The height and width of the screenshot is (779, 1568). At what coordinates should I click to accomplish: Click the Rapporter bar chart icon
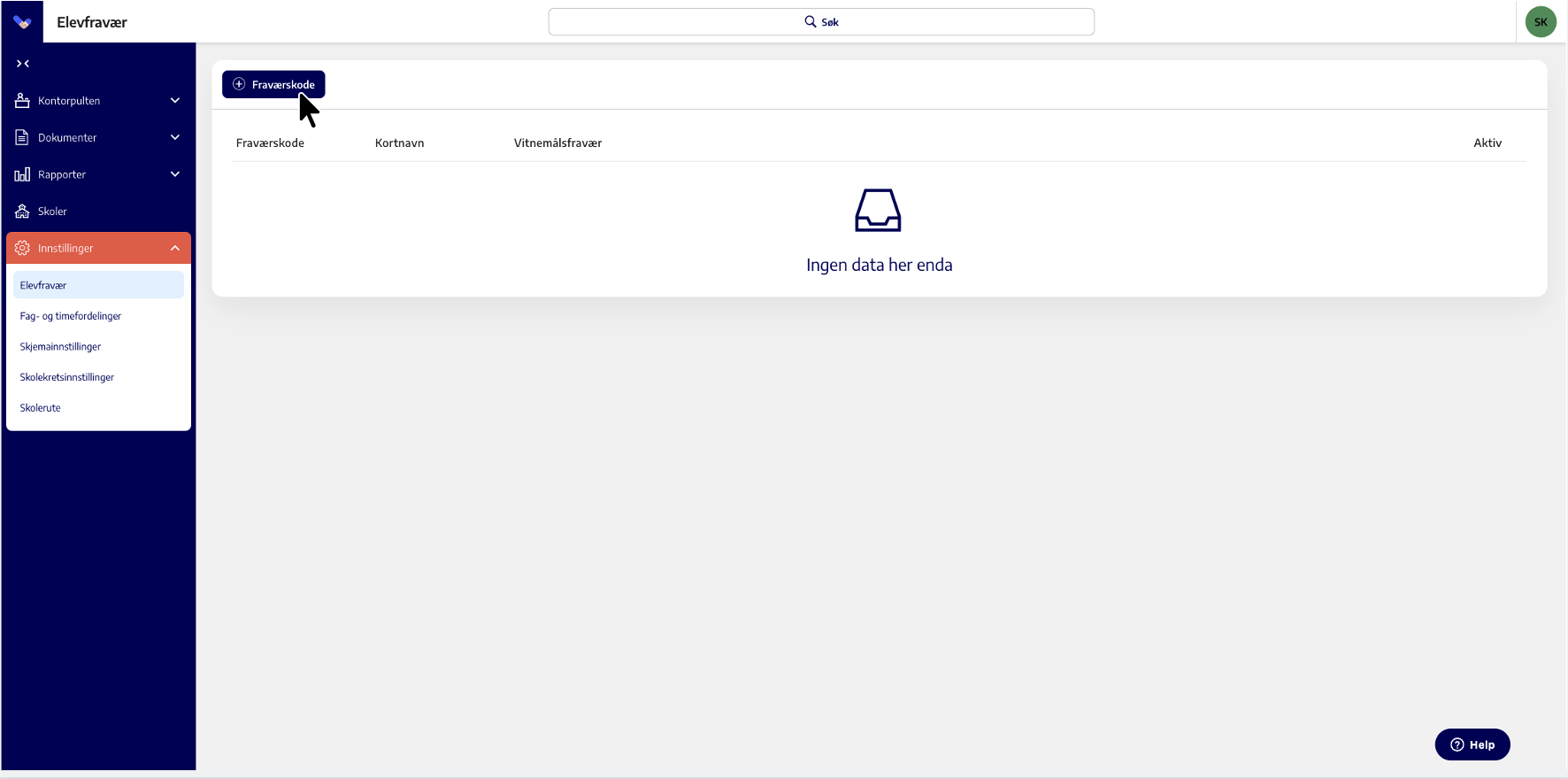[23, 174]
